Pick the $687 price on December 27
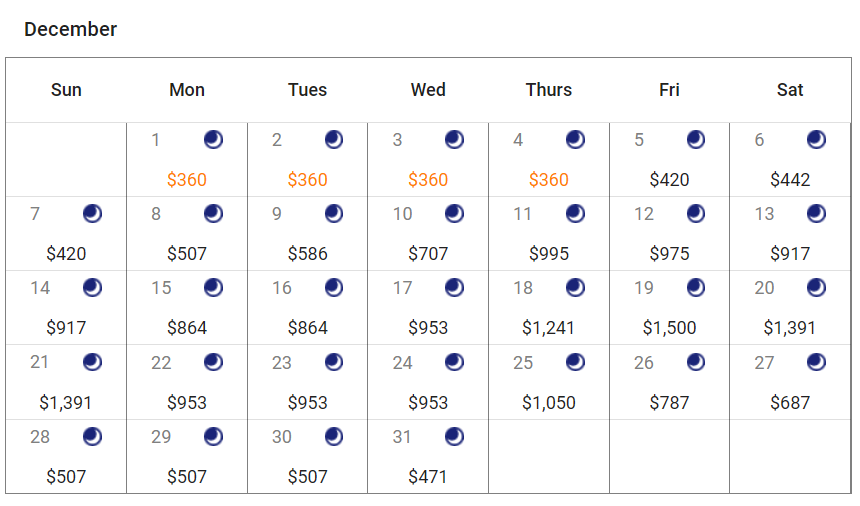 pyautogui.click(x=790, y=403)
